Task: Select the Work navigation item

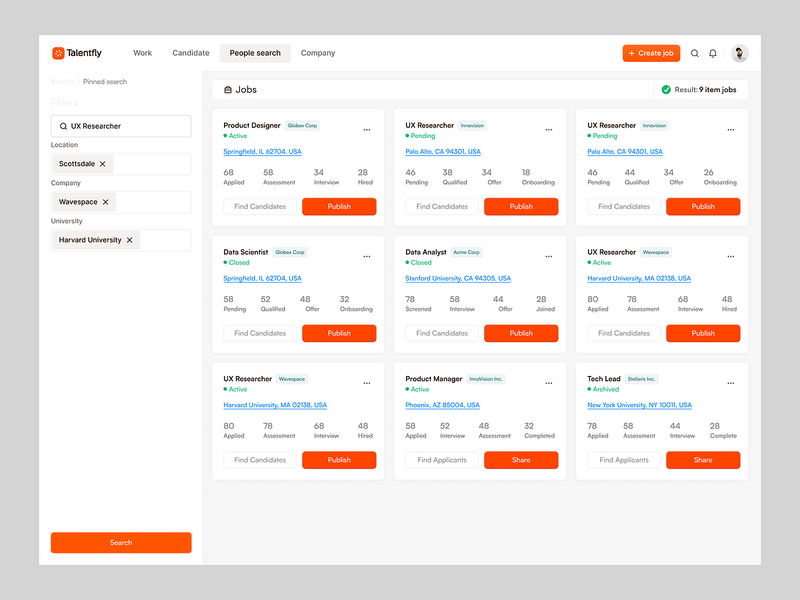Action: 142,53
